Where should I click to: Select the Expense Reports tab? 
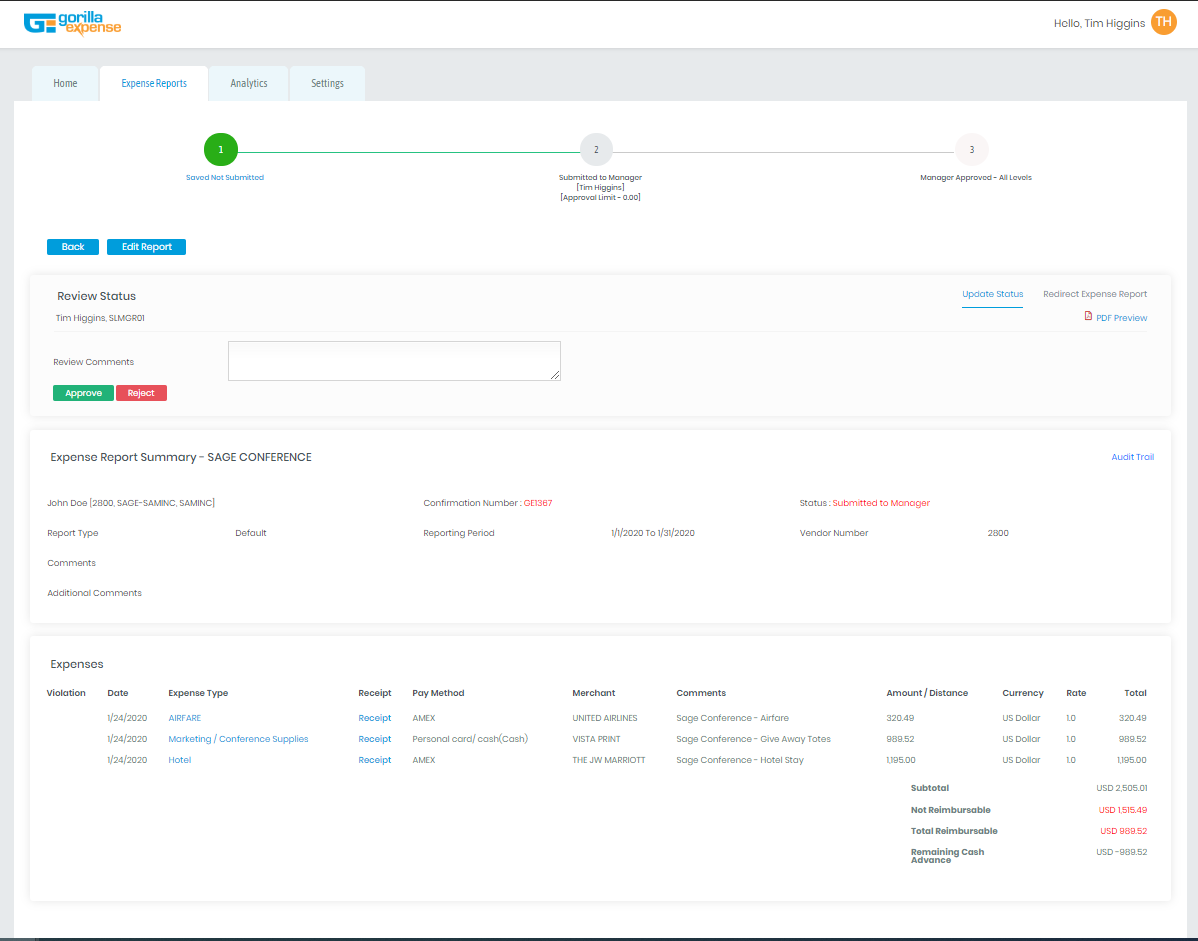coord(153,83)
